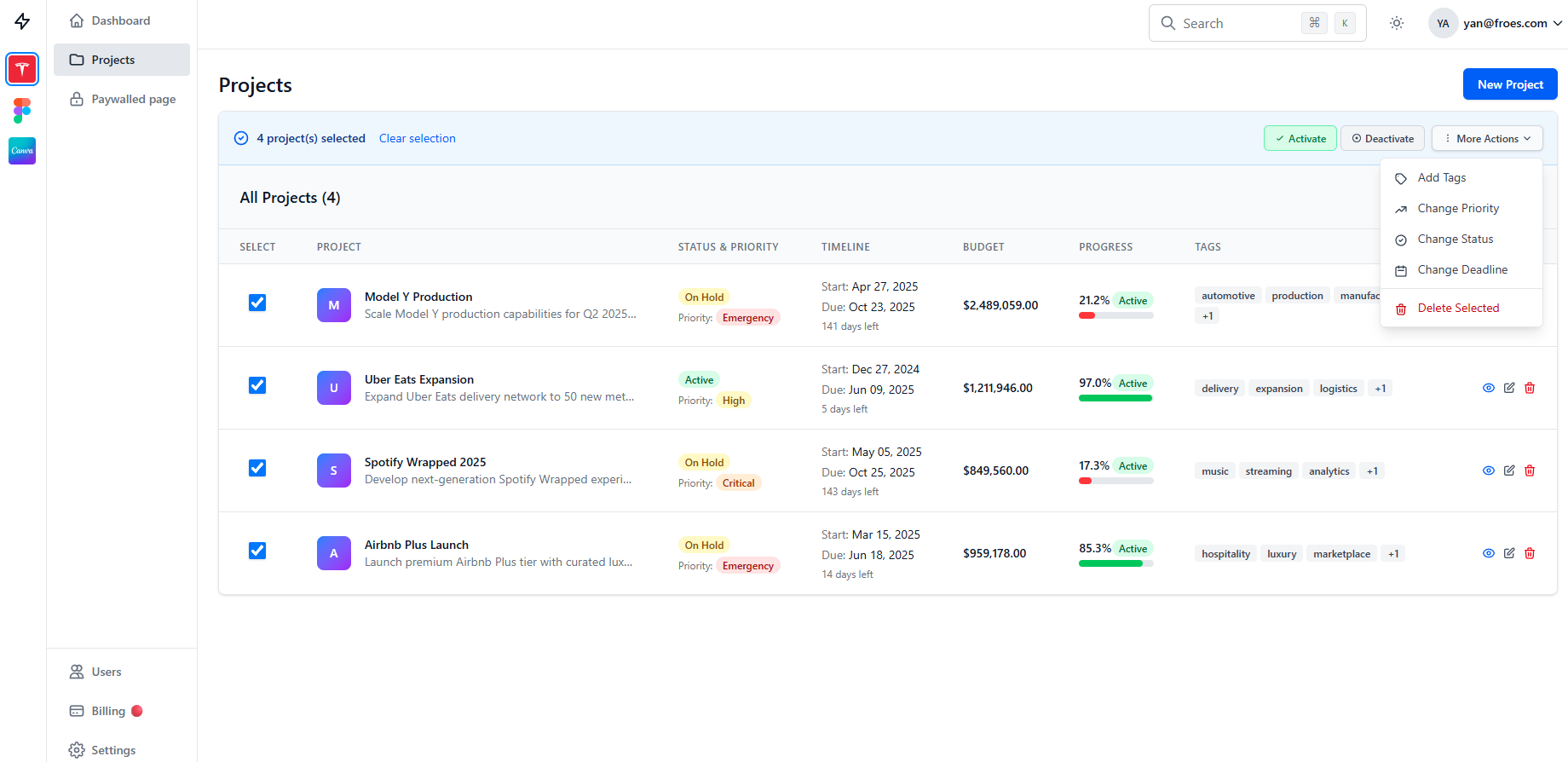This screenshot has height=762, width=1568.
Task: Click the Active status badge for Uber Eats
Action: point(699,380)
